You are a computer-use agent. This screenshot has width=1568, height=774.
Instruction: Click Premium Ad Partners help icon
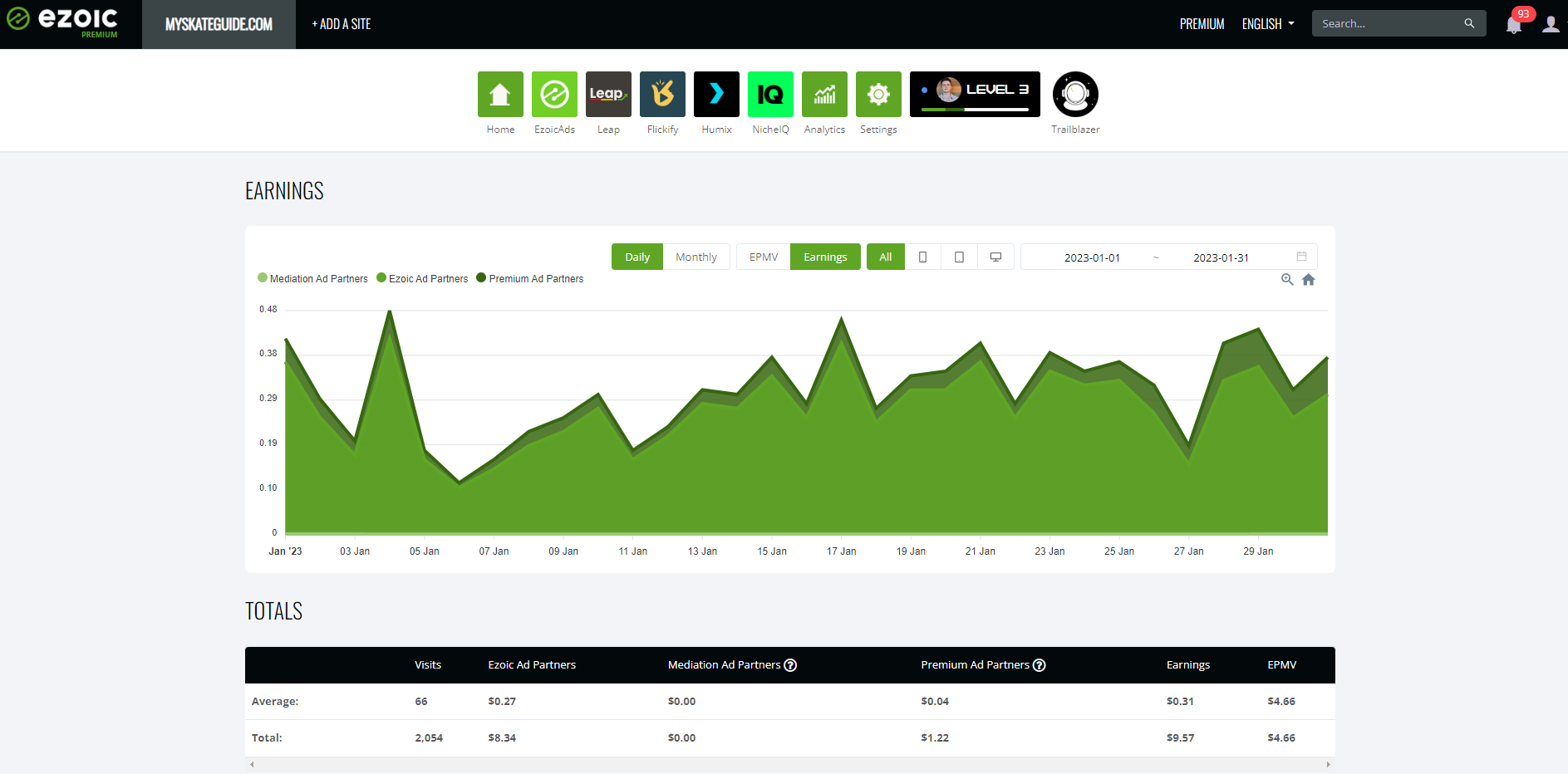pos(1039,665)
